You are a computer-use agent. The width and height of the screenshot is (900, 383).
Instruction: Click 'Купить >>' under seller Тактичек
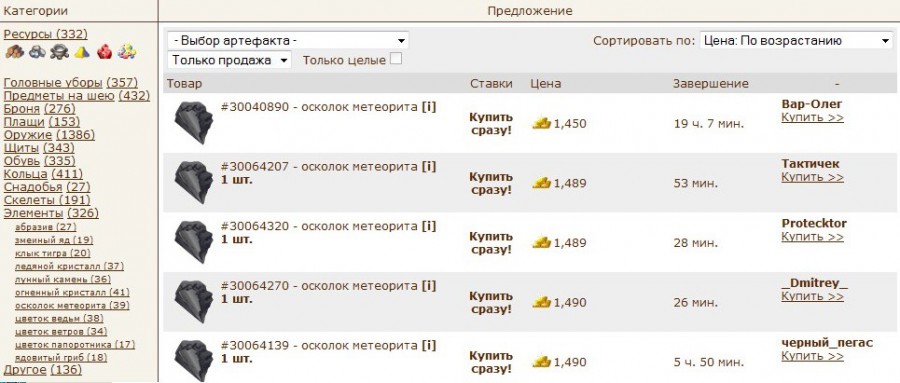(812, 177)
